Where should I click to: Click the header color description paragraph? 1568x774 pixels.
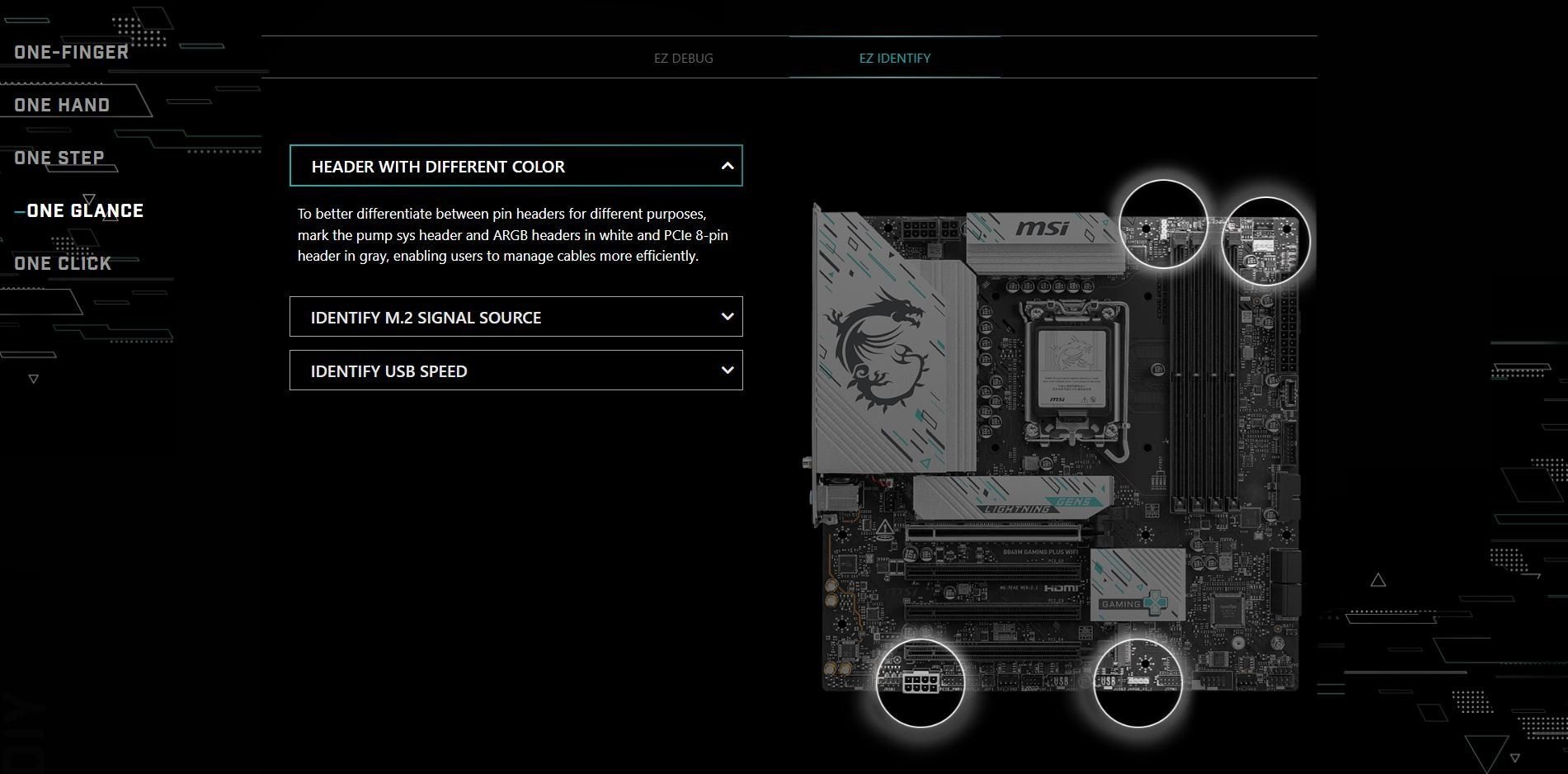pos(512,235)
